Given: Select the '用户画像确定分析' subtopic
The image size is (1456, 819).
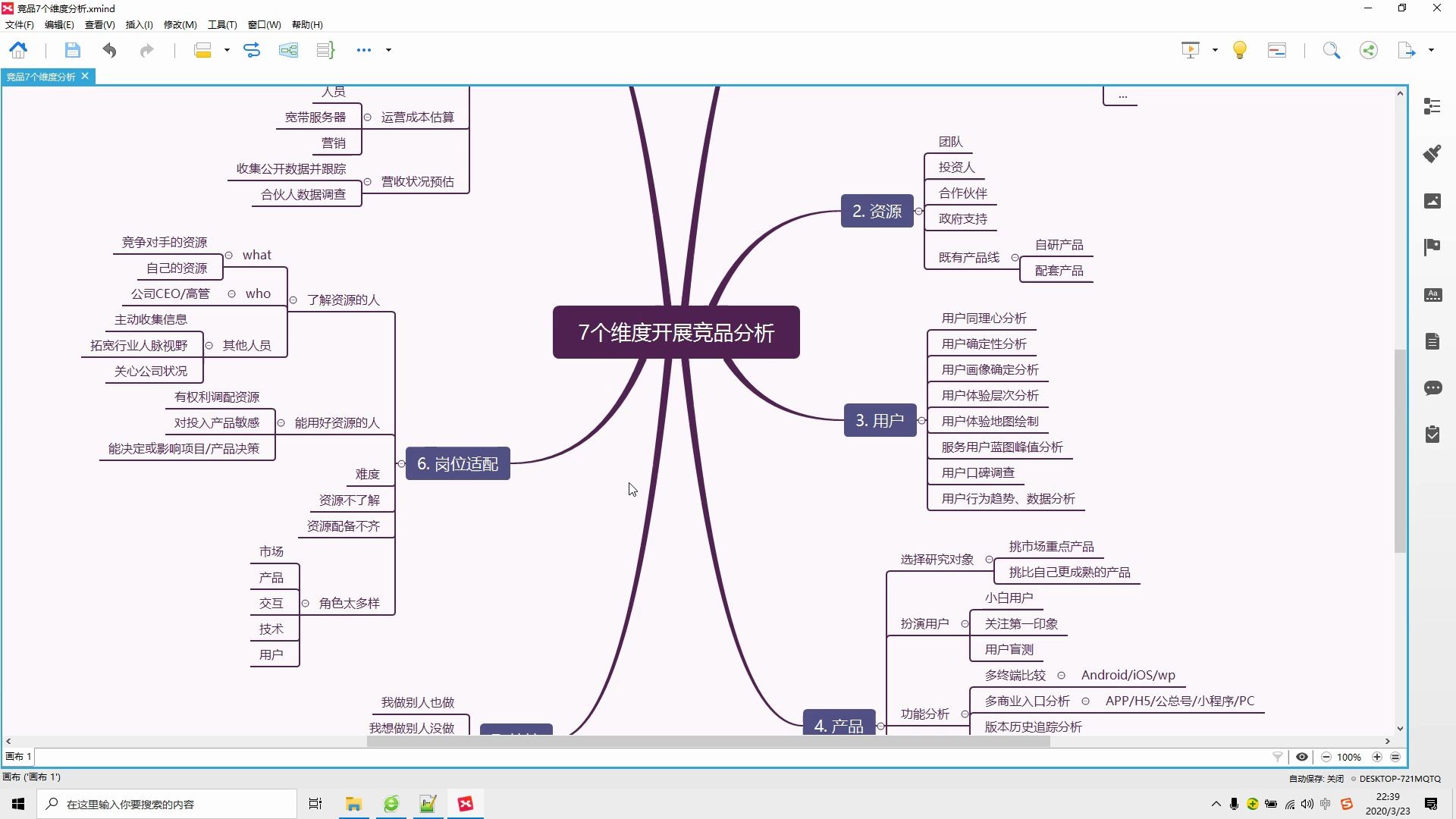Looking at the screenshot, I should 990,369.
